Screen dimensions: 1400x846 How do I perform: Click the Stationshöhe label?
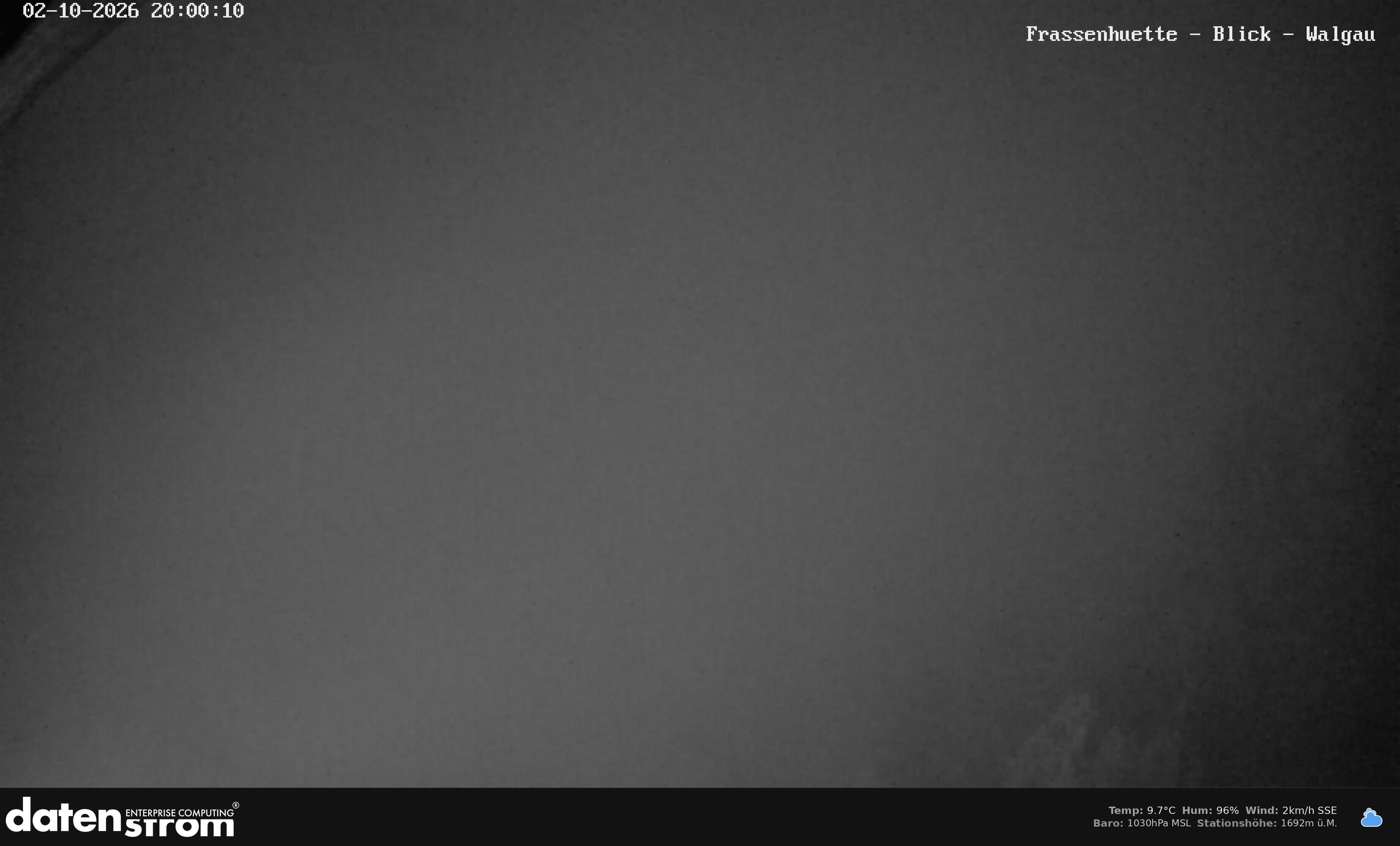(1236, 823)
